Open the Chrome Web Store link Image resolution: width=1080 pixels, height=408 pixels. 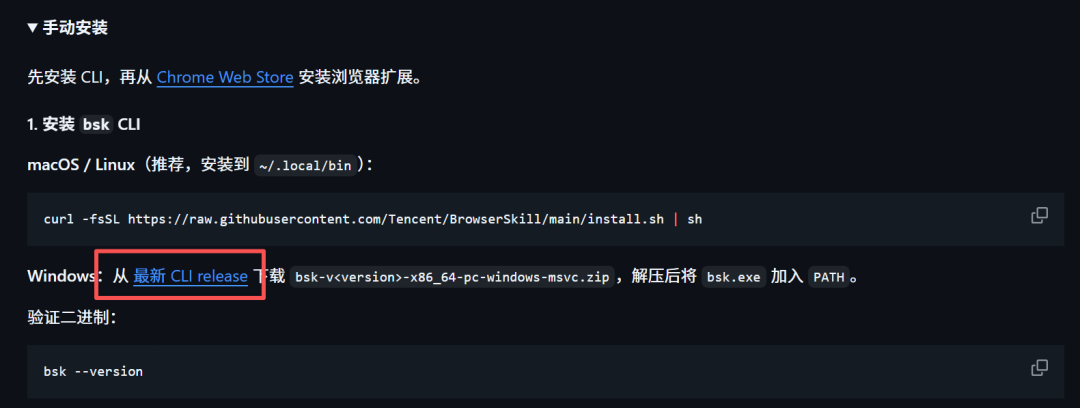tap(225, 77)
